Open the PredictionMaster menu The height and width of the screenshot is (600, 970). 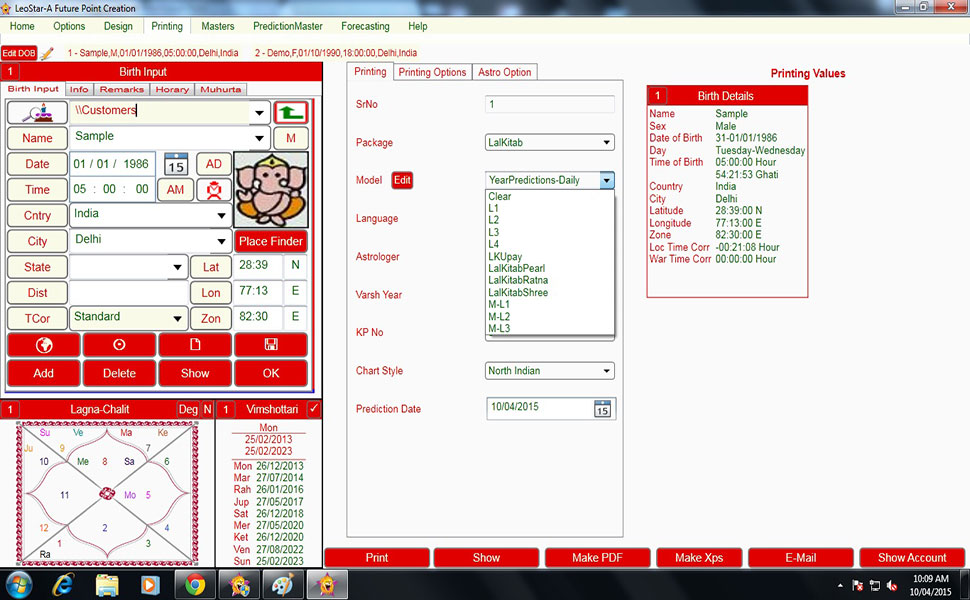click(288, 26)
